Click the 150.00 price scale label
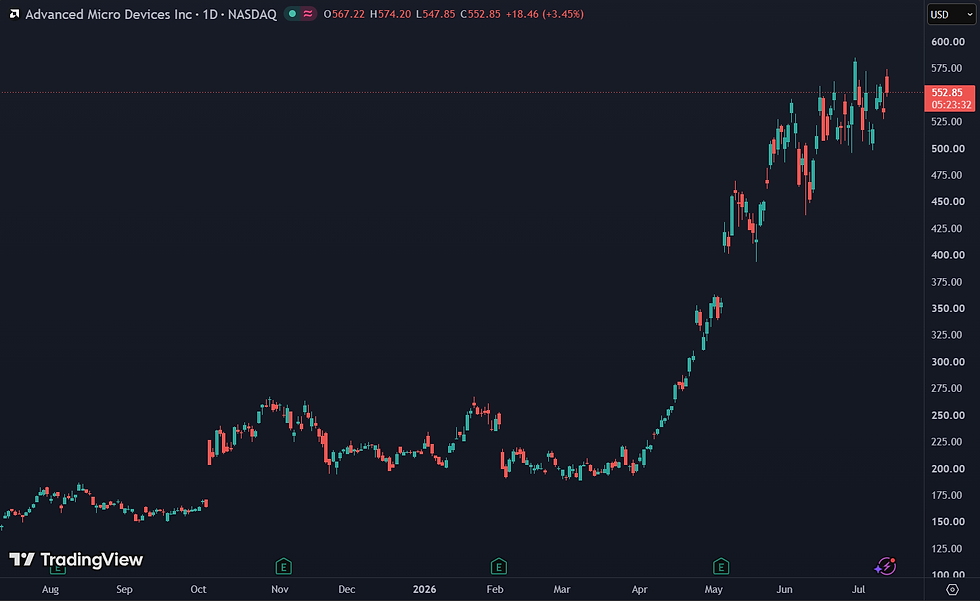 click(x=948, y=521)
